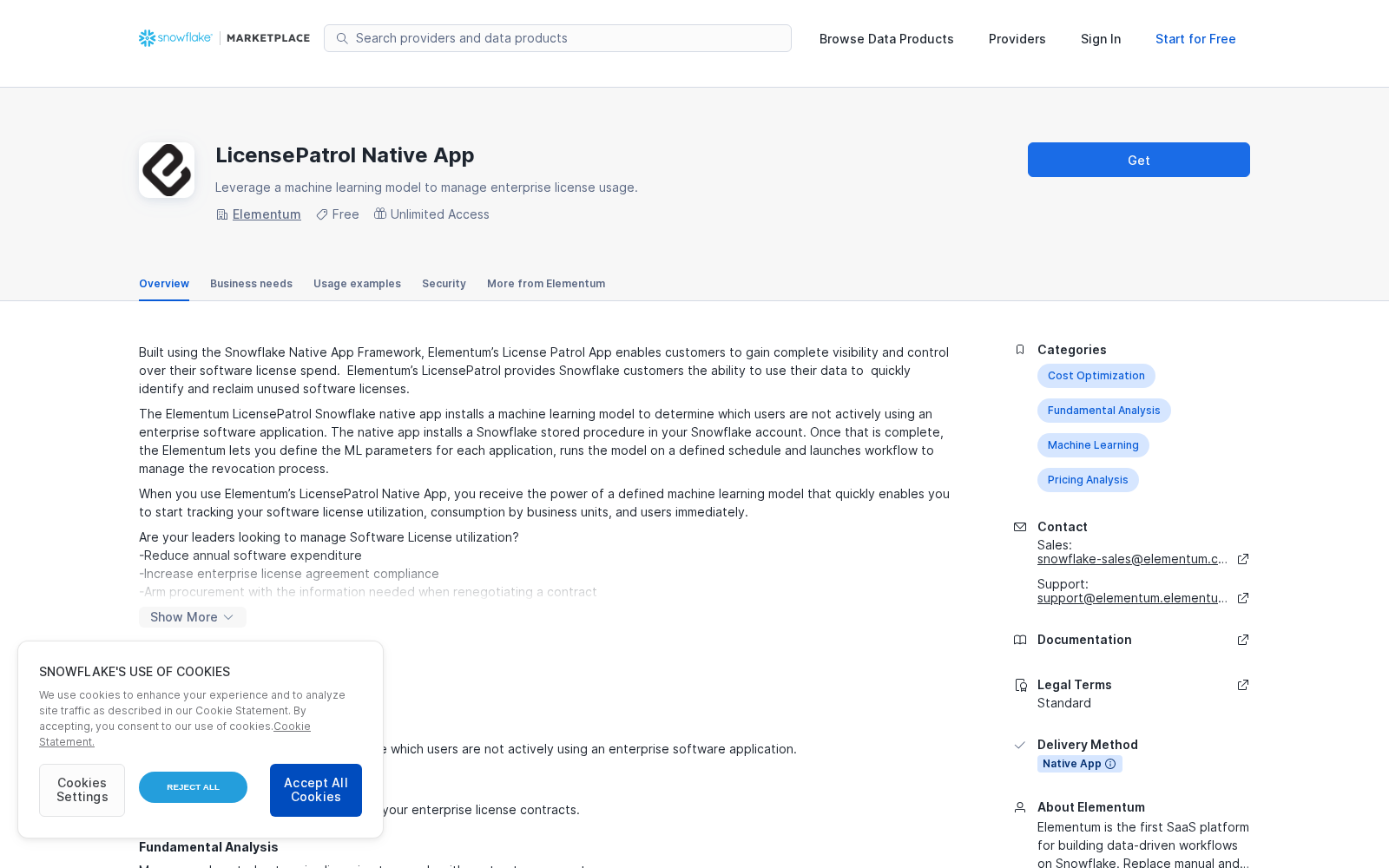Select the Machine Learning category tag
Viewport: 1389px width, 868px height.
[x=1093, y=445]
